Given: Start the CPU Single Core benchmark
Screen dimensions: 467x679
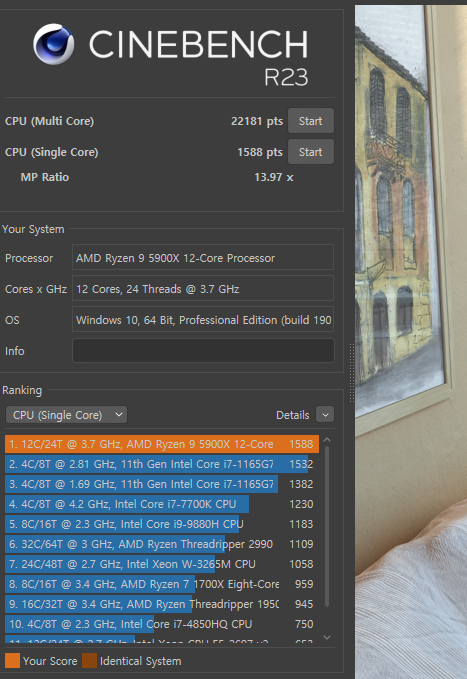Looking at the screenshot, I should tap(311, 152).
